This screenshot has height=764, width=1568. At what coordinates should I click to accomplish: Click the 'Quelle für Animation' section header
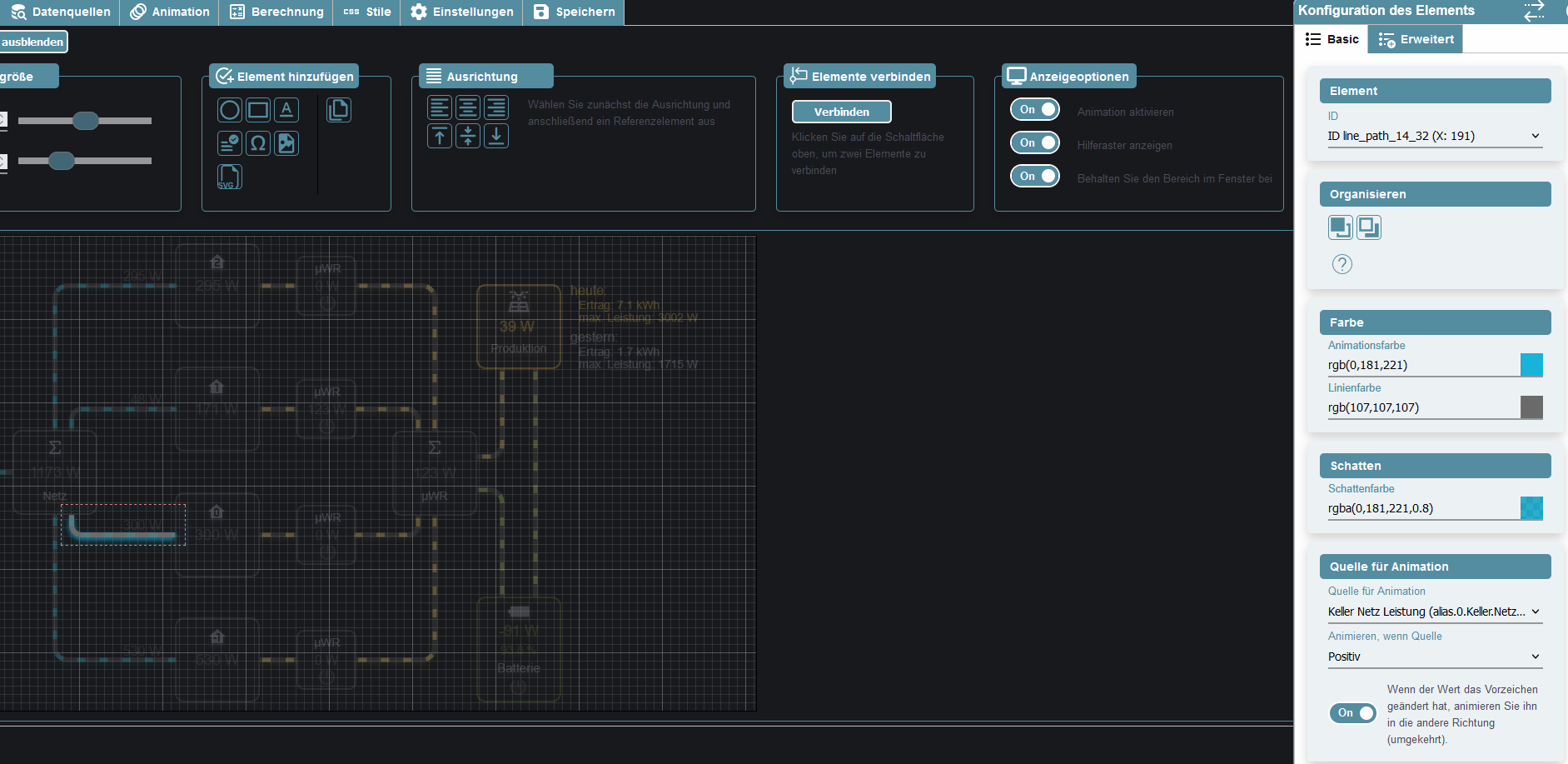point(1435,567)
